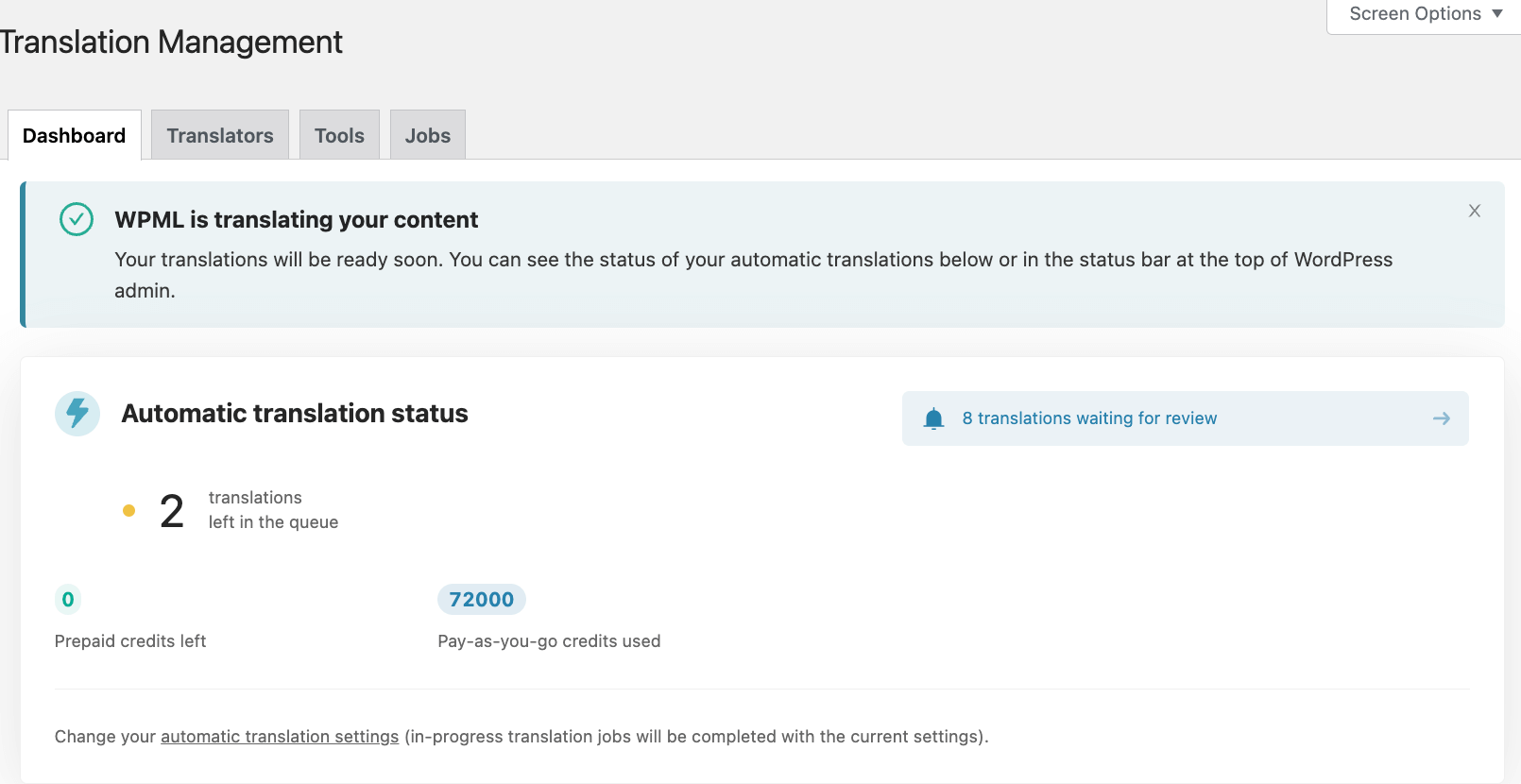This screenshot has width=1521, height=784.
Task: Click the 0 prepaid credits badge
Action: click(x=68, y=600)
